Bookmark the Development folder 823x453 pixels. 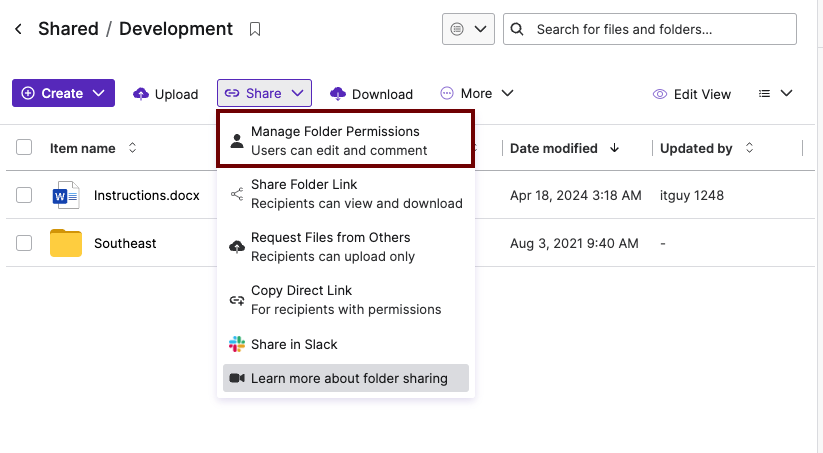(x=255, y=29)
